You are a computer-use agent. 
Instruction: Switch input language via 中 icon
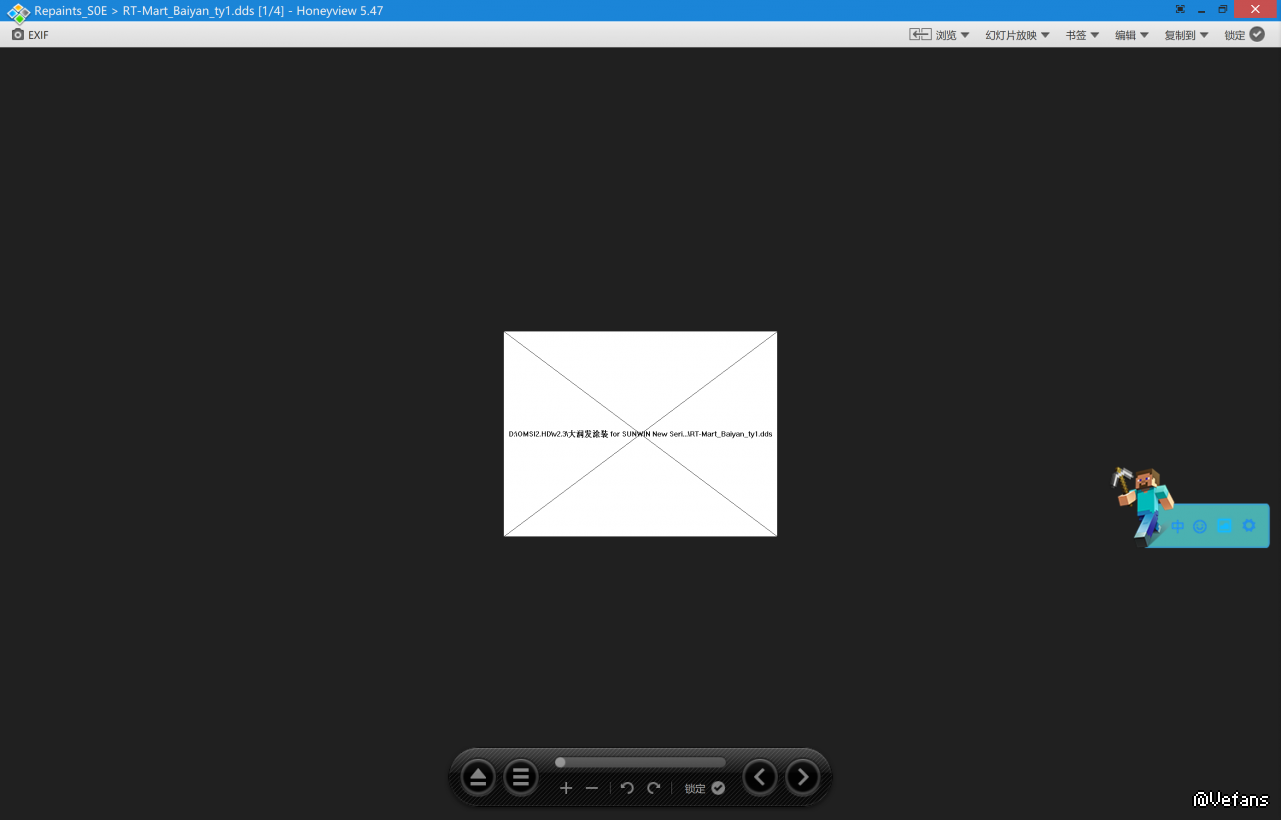(x=1177, y=526)
